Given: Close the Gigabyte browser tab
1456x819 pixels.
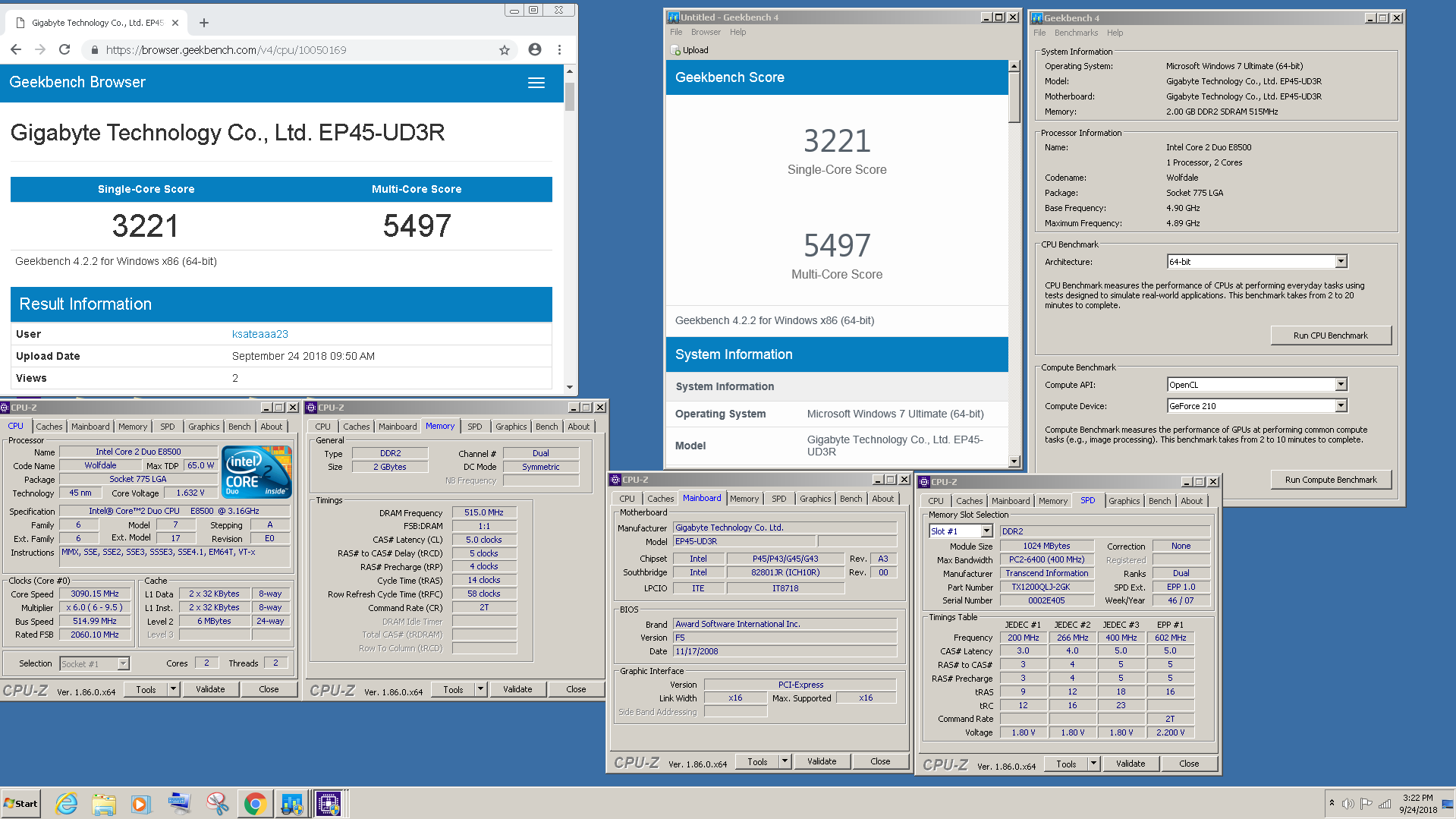Looking at the screenshot, I should tap(175, 23).
